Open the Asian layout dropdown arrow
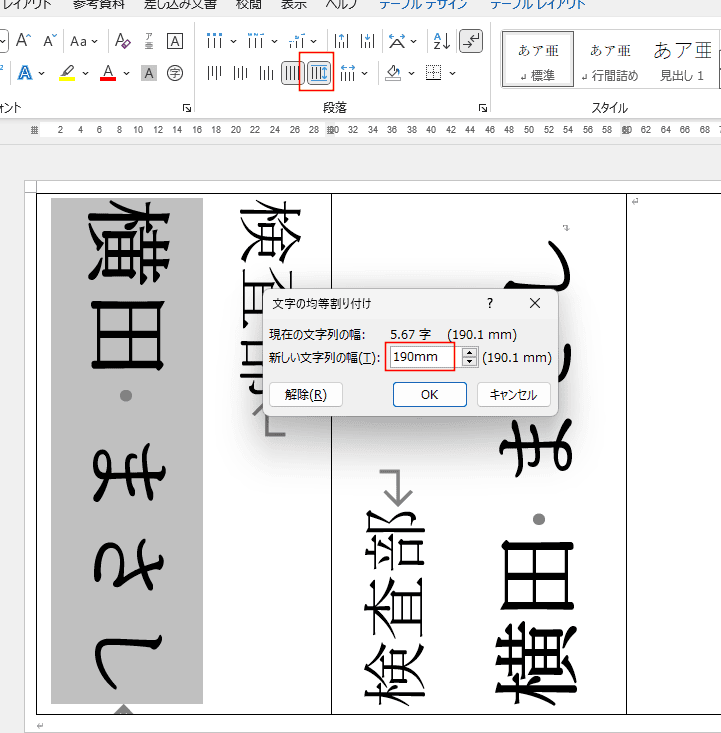This screenshot has height=733, width=721. tap(414, 41)
